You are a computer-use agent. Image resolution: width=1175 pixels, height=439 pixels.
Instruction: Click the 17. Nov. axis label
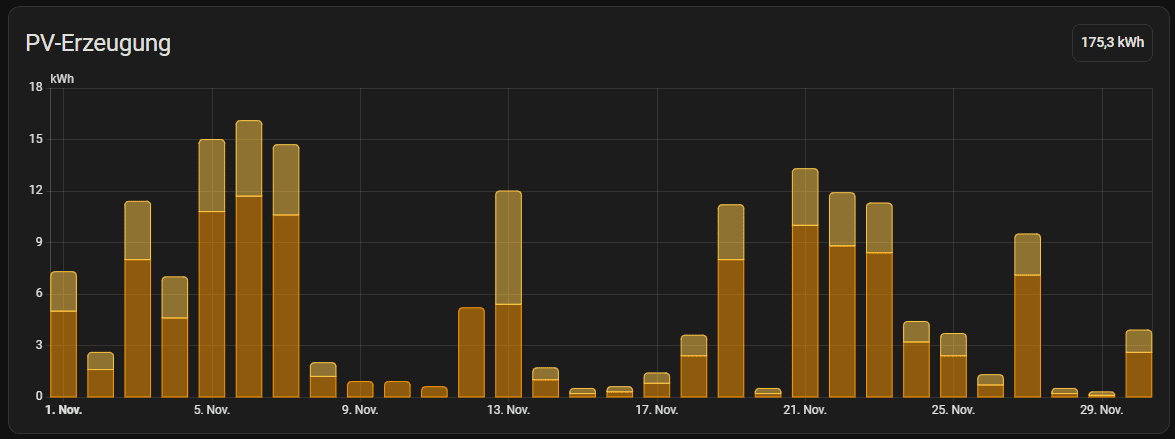point(657,411)
